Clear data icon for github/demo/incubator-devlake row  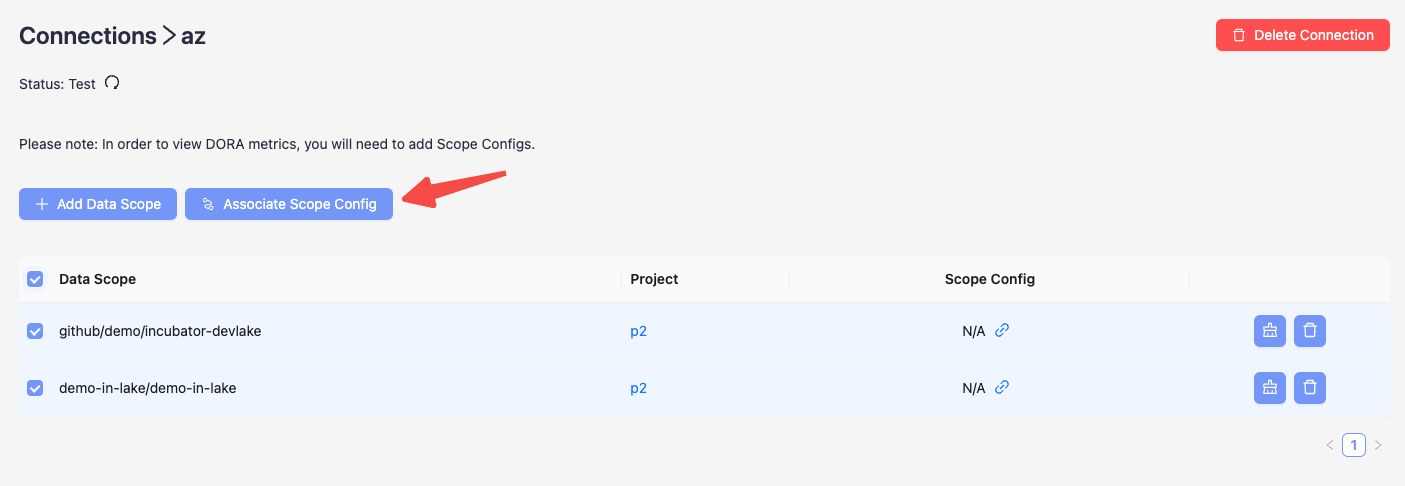click(x=1270, y=331)
